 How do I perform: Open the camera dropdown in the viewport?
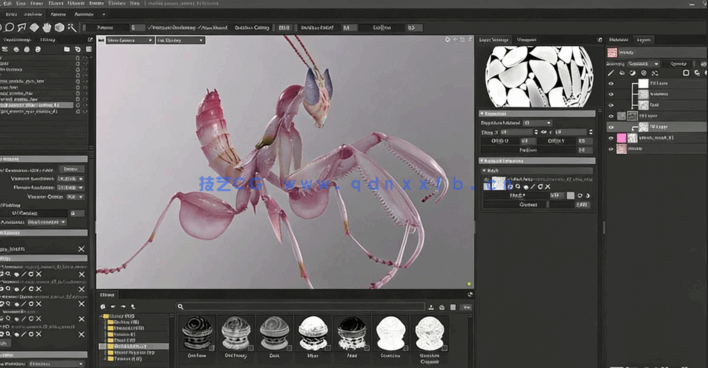click(130, 40)
